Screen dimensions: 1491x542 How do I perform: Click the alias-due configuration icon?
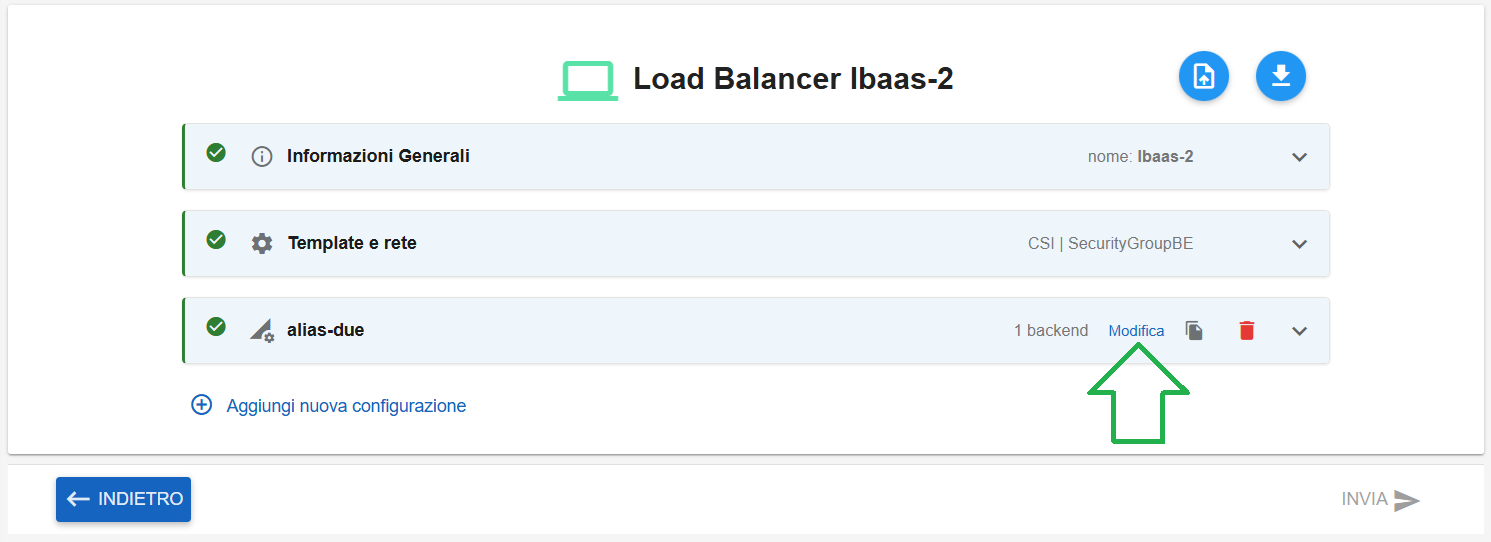click(262, 330)
